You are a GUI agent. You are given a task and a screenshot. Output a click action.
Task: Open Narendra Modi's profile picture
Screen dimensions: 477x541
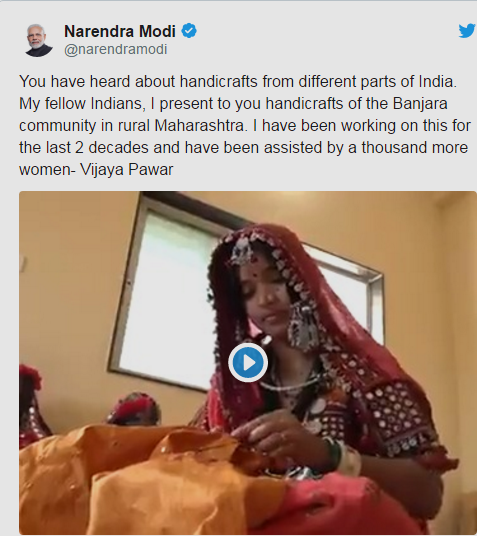(38, 40)
